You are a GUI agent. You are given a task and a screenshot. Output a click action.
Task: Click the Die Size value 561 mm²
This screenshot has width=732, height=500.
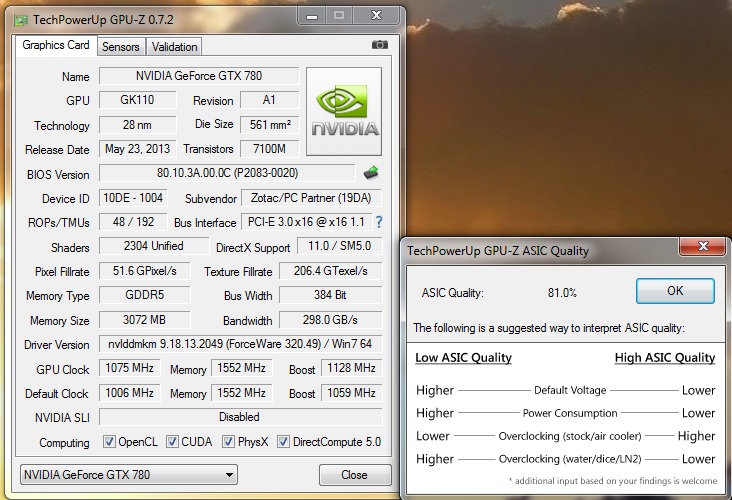pos(269,125)
